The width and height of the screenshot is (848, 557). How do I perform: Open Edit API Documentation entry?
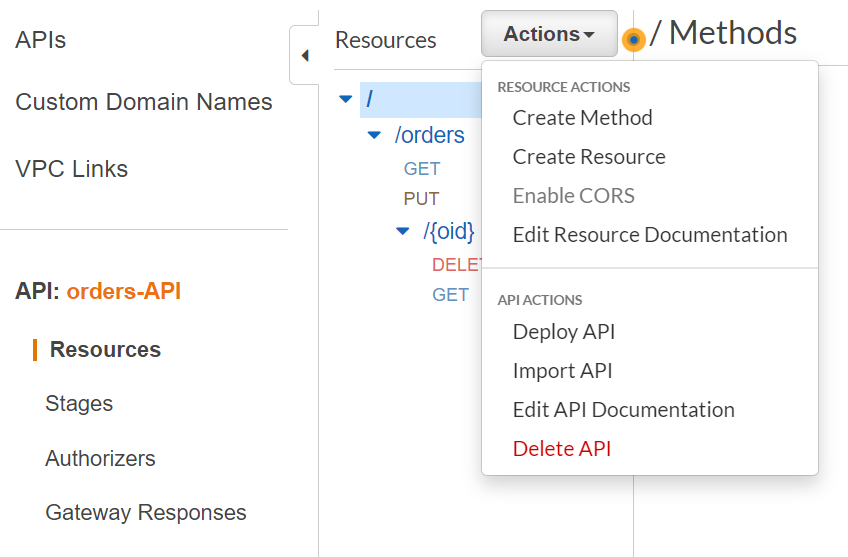pyautogui.click(x=623, y=410)
